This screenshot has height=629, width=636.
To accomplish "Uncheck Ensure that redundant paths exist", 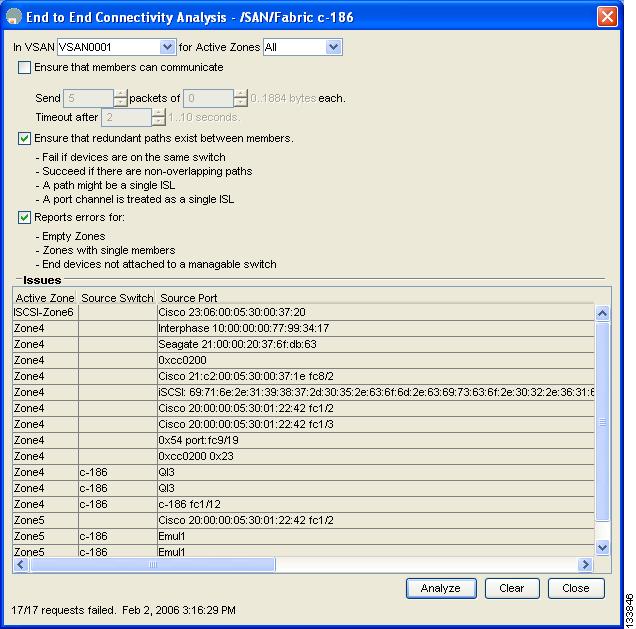I will tap(24, 139).
